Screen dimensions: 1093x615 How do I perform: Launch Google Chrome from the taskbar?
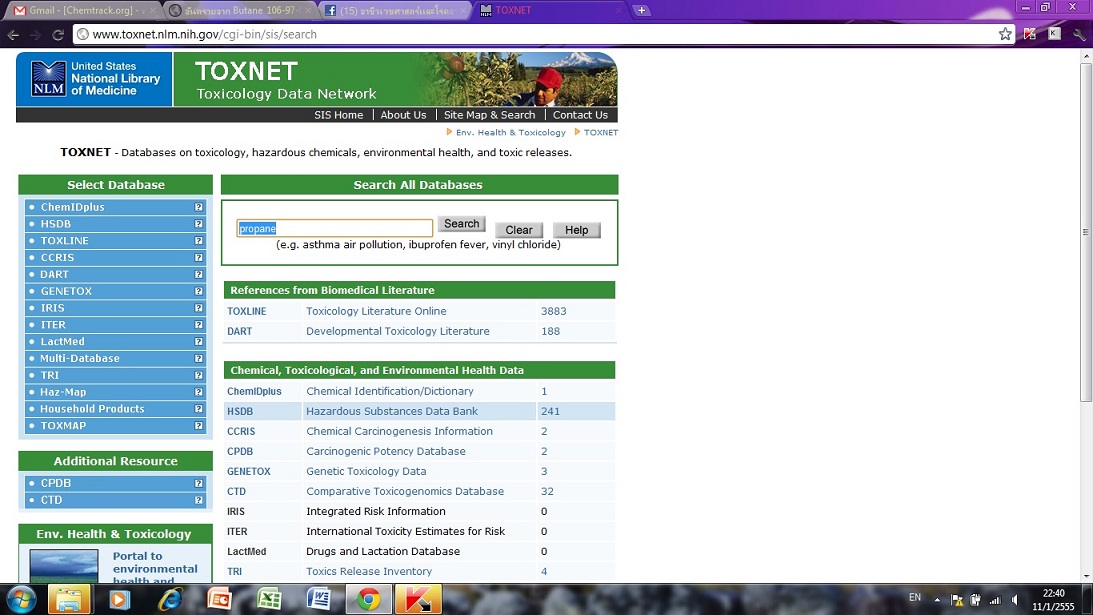click(369, 599)
